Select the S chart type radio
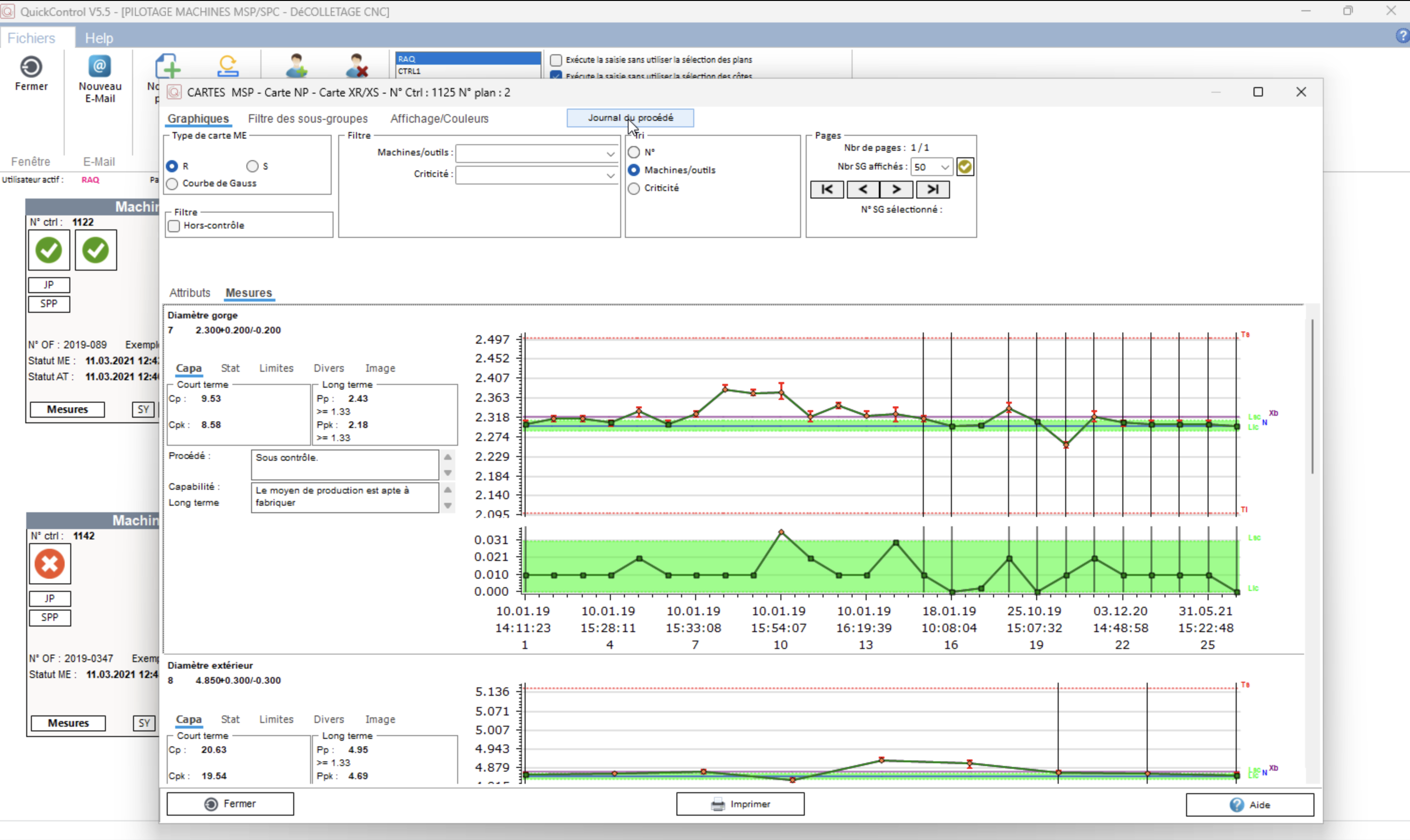Screen dimensions: 1410x840 click(252, 166)
